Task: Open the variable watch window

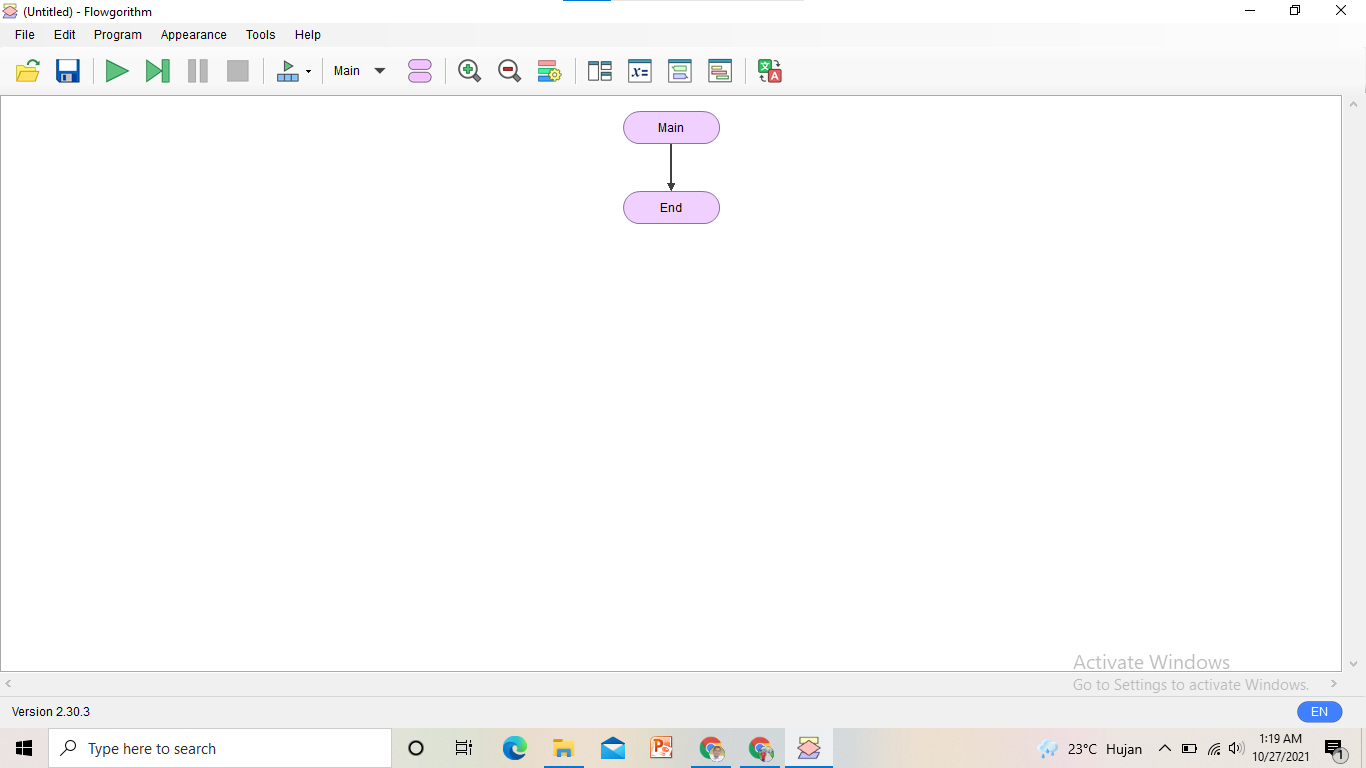Action: [x=639, y=70]
